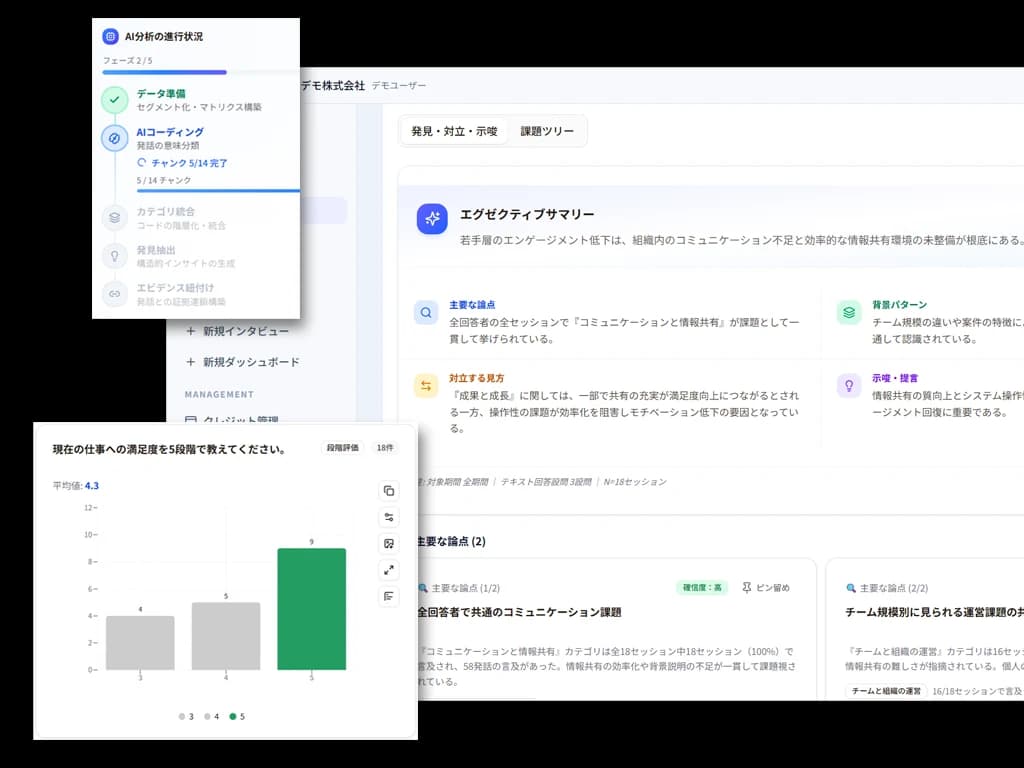The height and width of the screenshot is (768, 1024).
Task: Click the デモユーザー label
Action: click(399, 86)
